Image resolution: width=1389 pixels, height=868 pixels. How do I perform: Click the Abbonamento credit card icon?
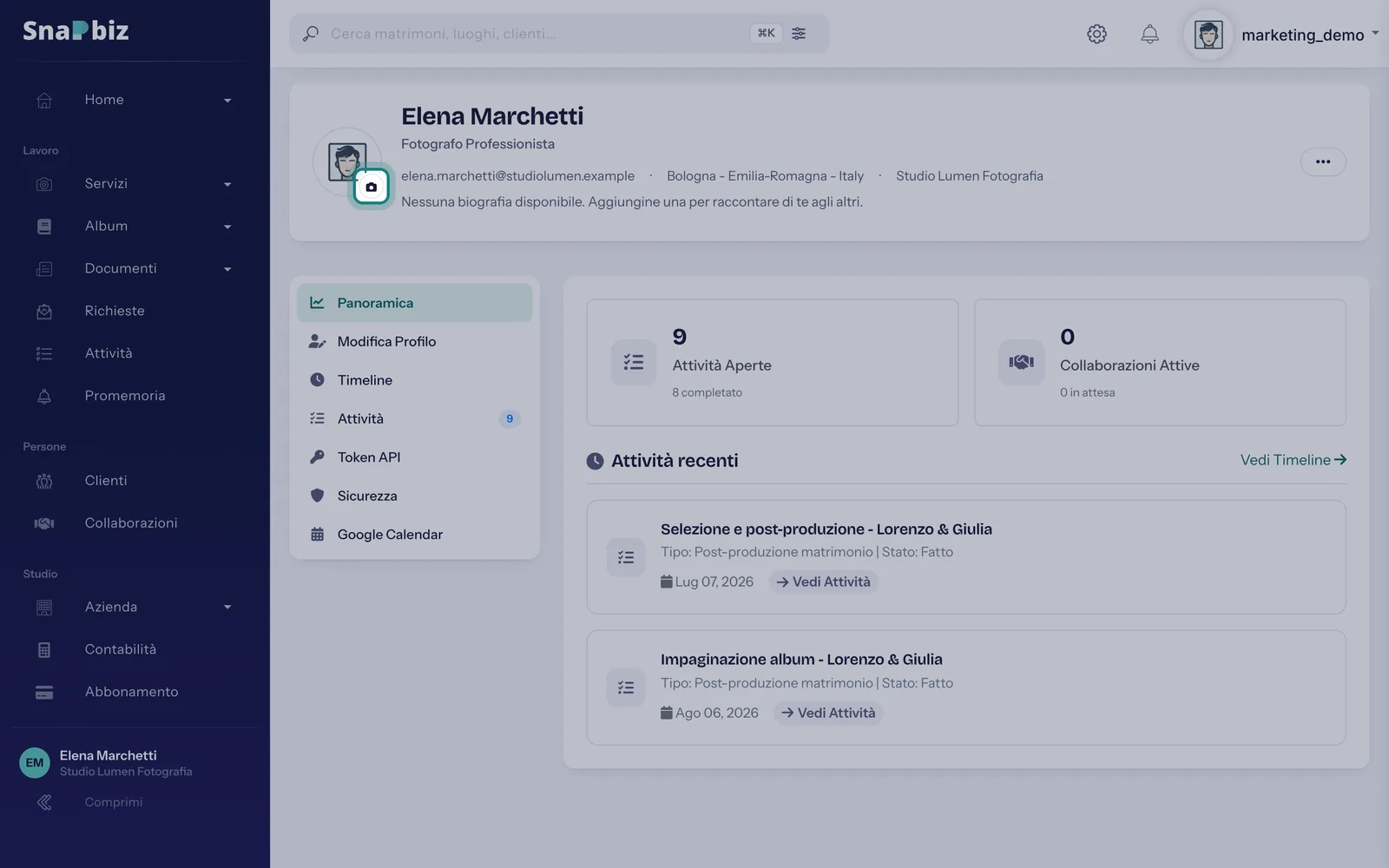tap(44, 693)
